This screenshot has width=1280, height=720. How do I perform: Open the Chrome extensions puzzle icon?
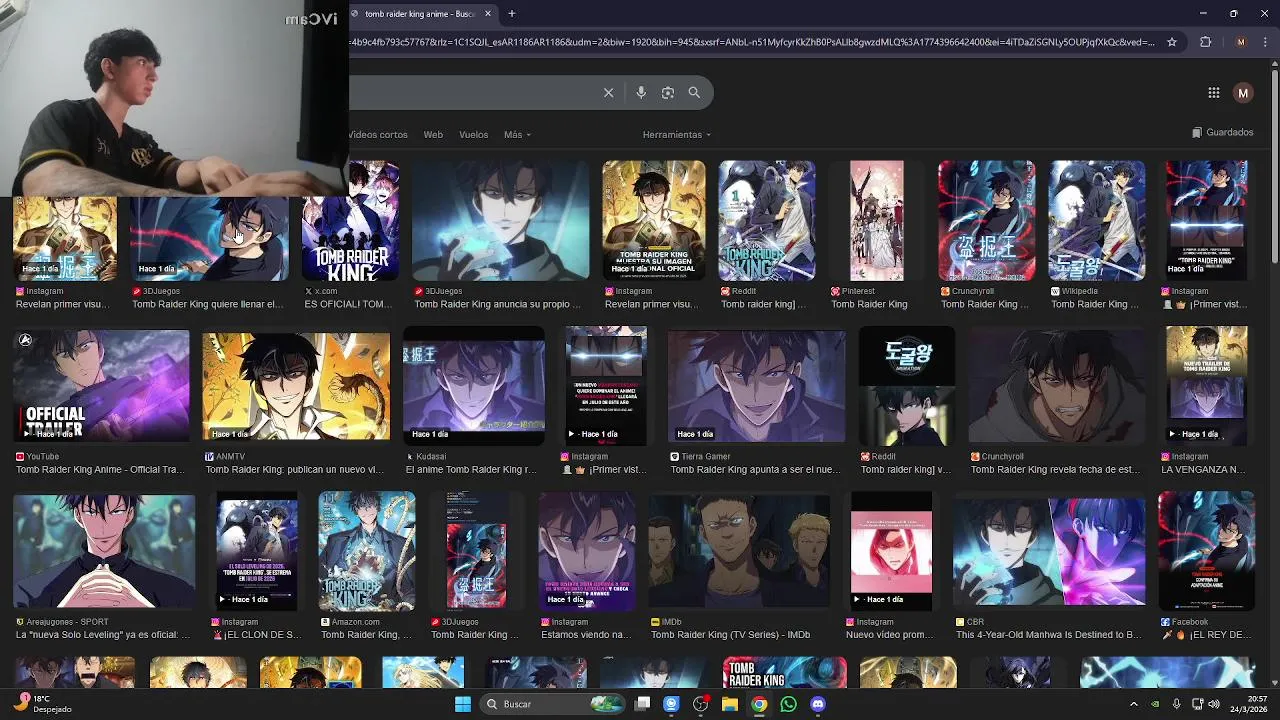(x=1205, y=42)
